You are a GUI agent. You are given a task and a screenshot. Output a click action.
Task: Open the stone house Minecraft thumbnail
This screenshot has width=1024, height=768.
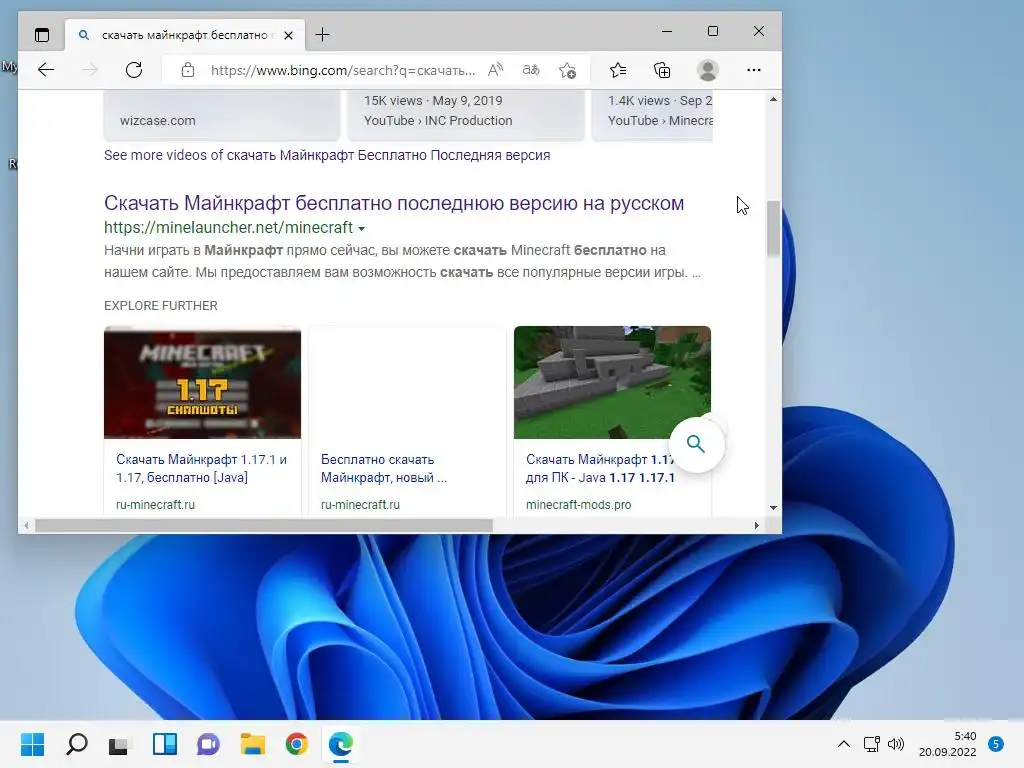tap(612, 383)
